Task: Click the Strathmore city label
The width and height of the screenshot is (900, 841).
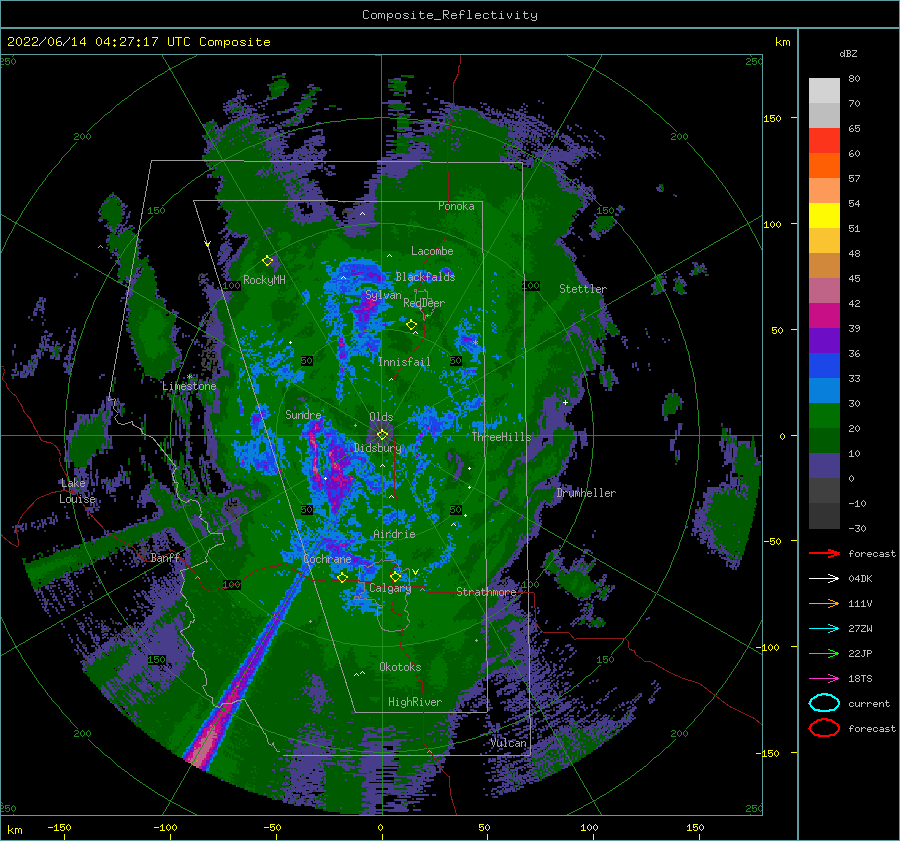Action: (486, 592)
